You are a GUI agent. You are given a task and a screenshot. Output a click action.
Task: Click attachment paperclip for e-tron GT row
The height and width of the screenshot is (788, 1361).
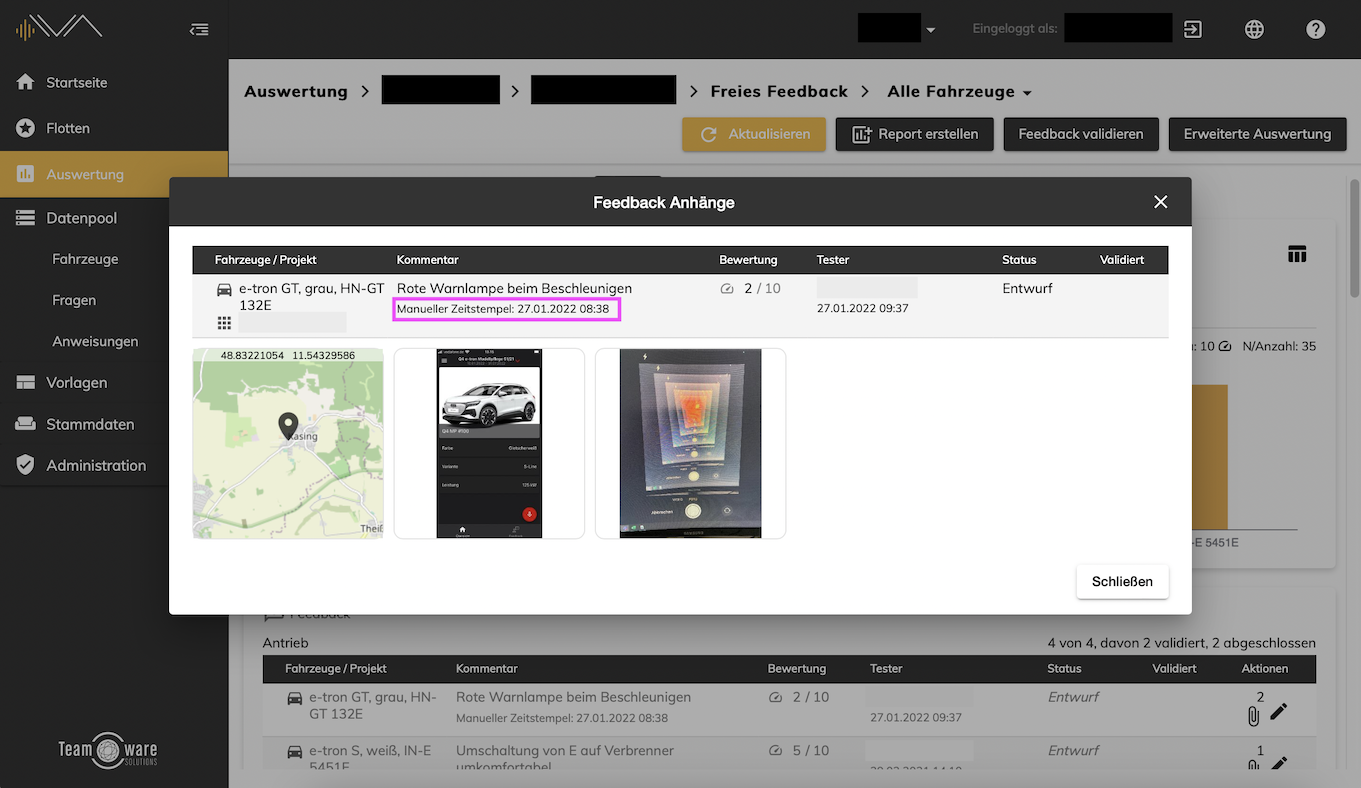pyautogui.click(x=1253, y=716)
